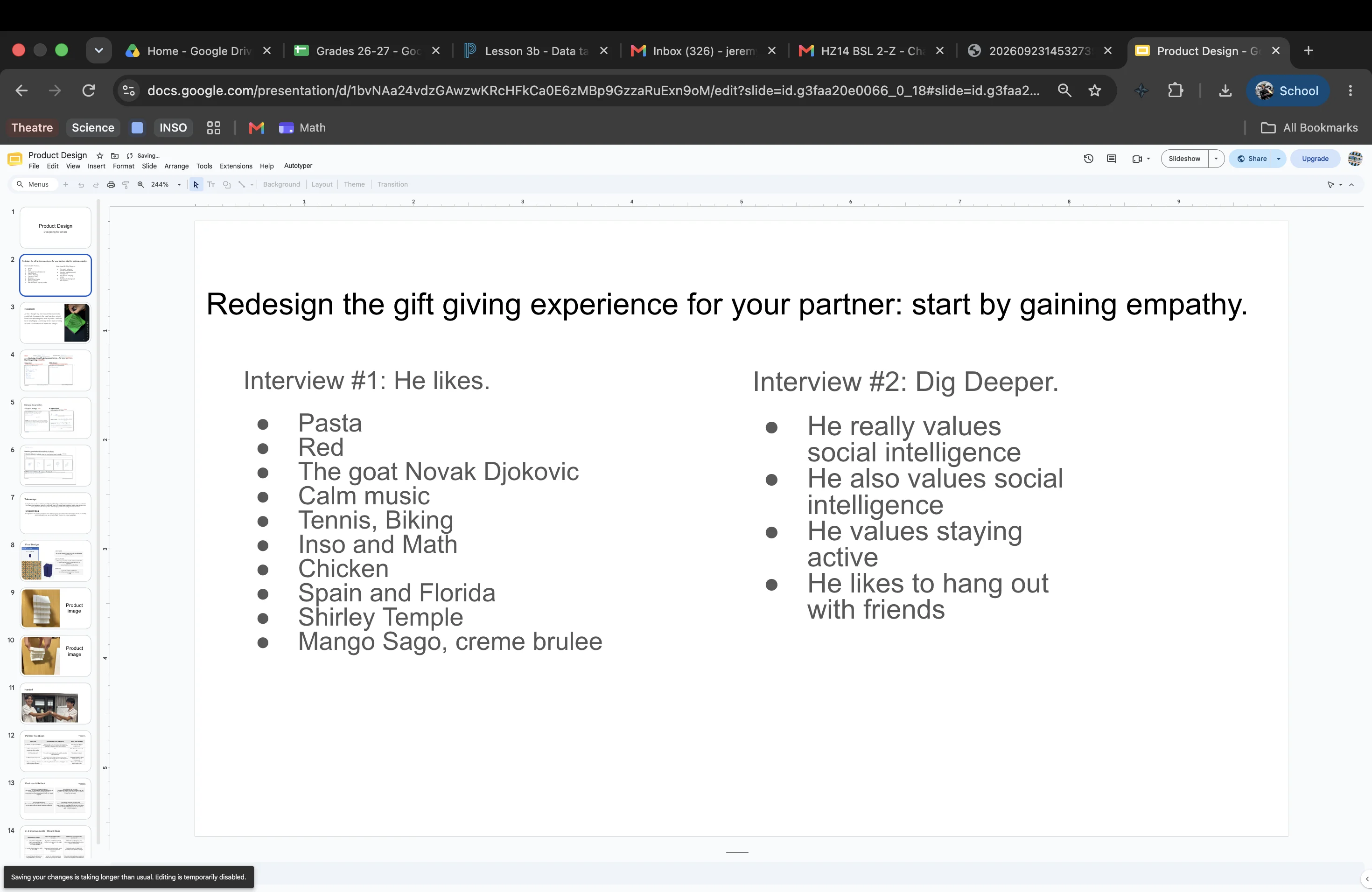Open the School profile button in Chrome
This screenshot has width=1372, height=892.
(x=1288, y=91)
